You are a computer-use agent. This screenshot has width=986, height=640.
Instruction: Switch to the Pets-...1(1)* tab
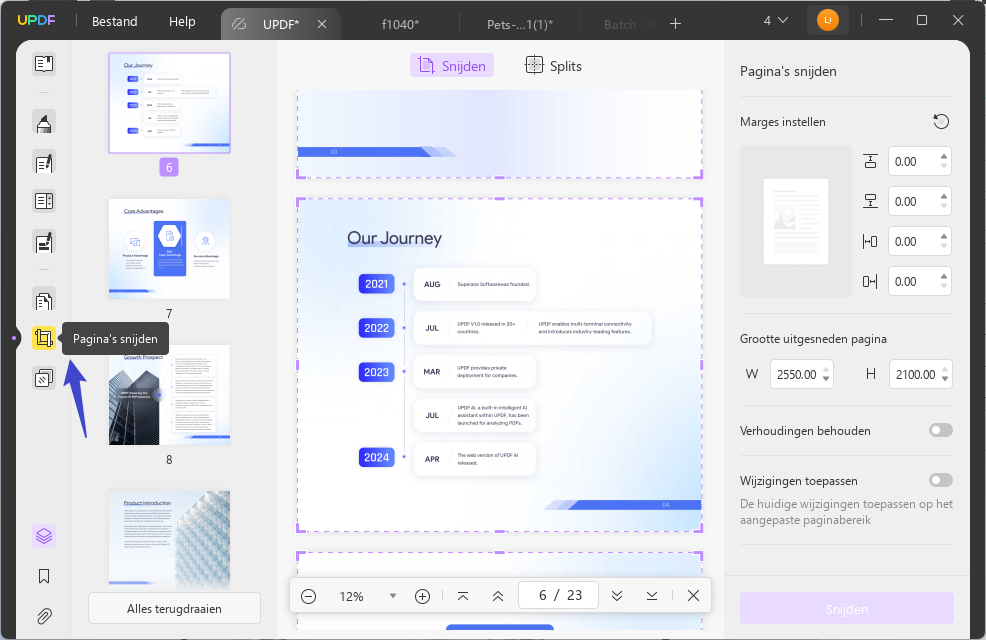pyautogui.click(x=520, y=25)
